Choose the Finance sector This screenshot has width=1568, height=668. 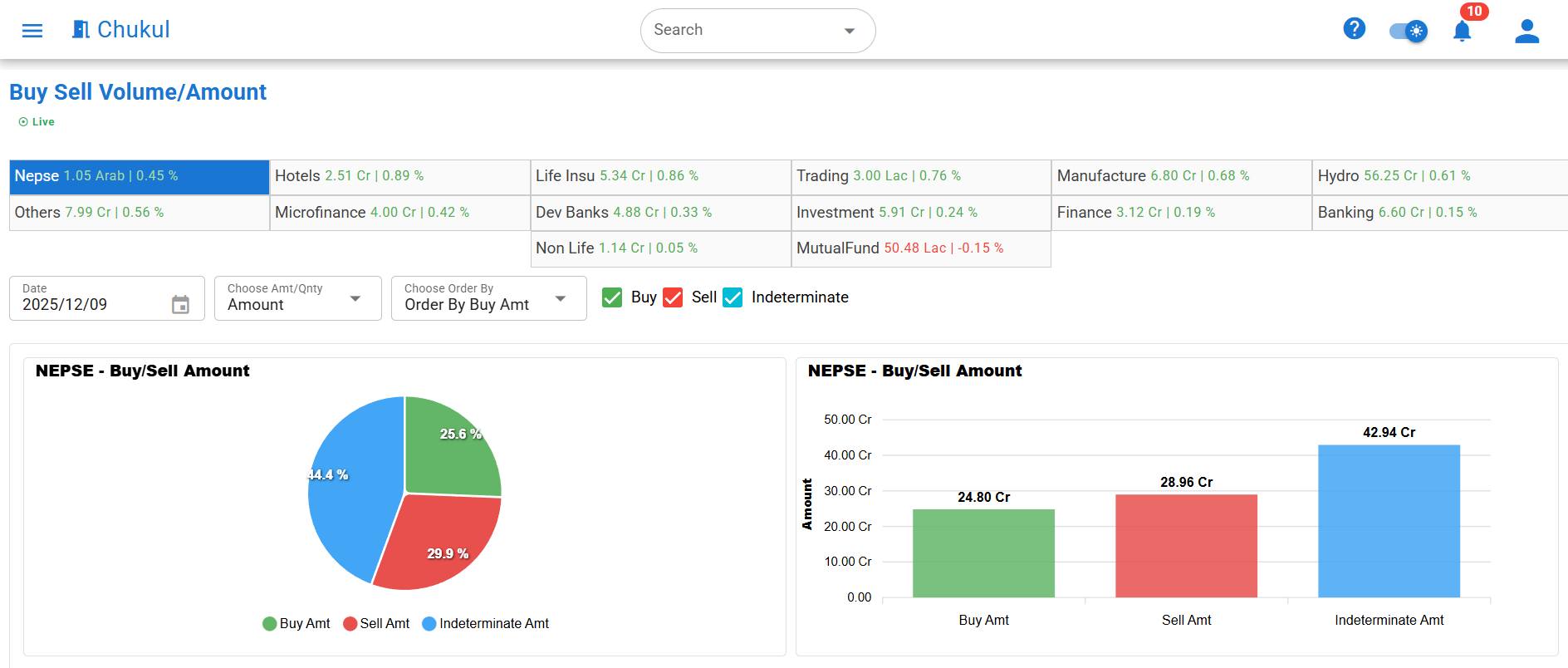[1183, 214]
